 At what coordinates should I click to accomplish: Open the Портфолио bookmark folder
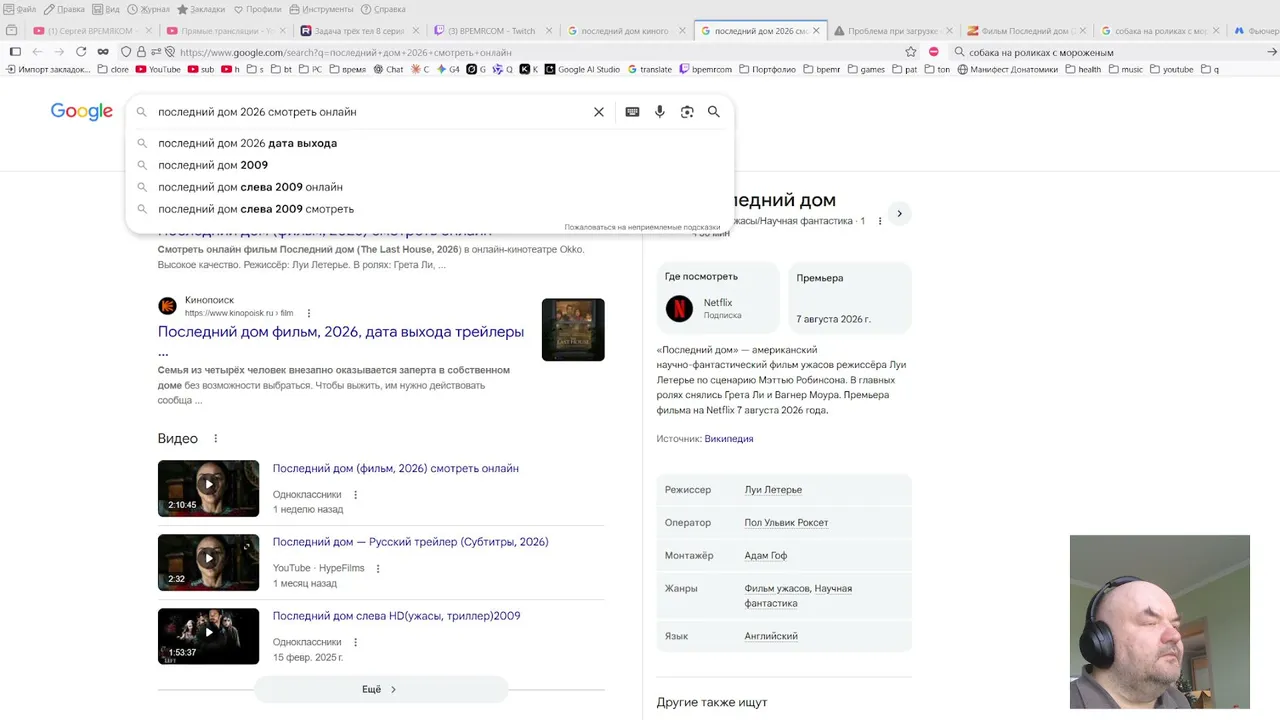(767, 70)
